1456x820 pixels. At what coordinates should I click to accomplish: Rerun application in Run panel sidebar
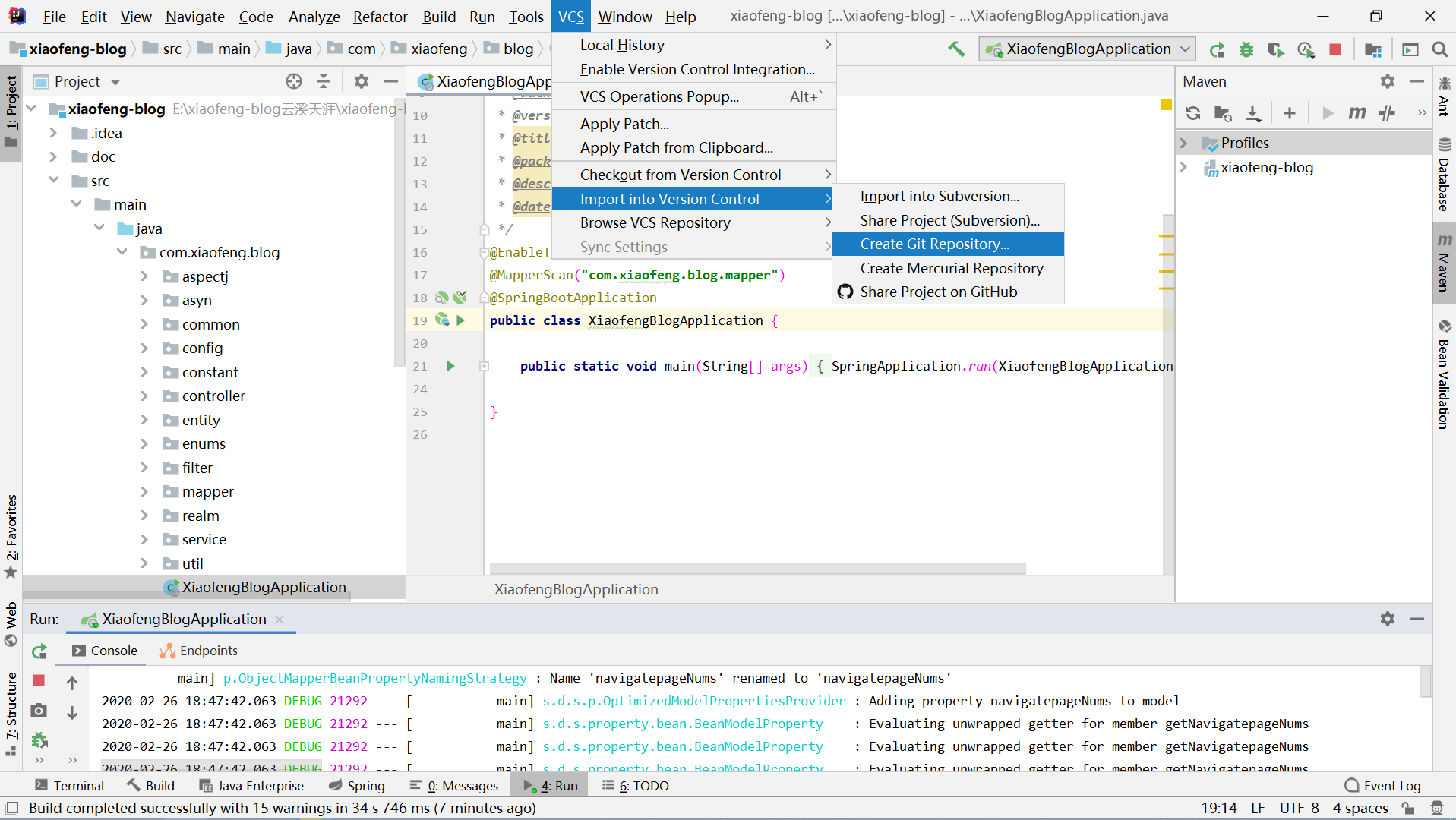click(39, 651)
